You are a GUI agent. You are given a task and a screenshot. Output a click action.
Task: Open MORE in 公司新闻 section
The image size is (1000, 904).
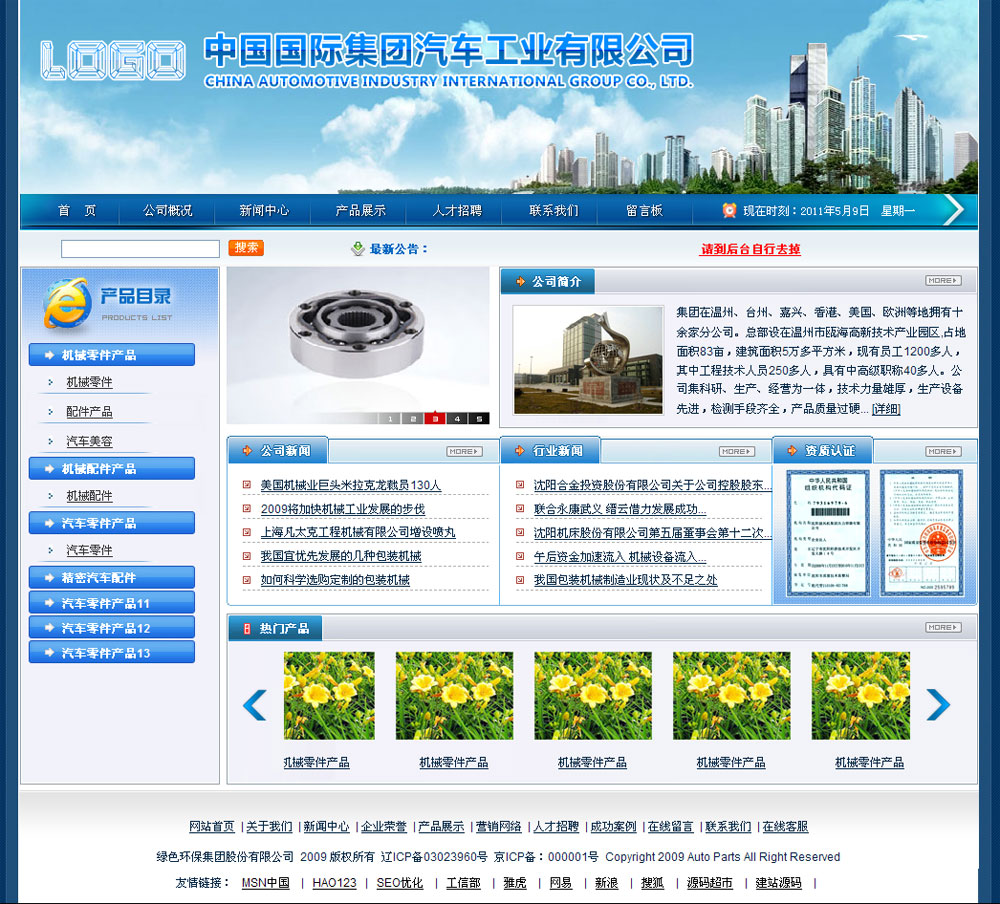coord(464,452)
